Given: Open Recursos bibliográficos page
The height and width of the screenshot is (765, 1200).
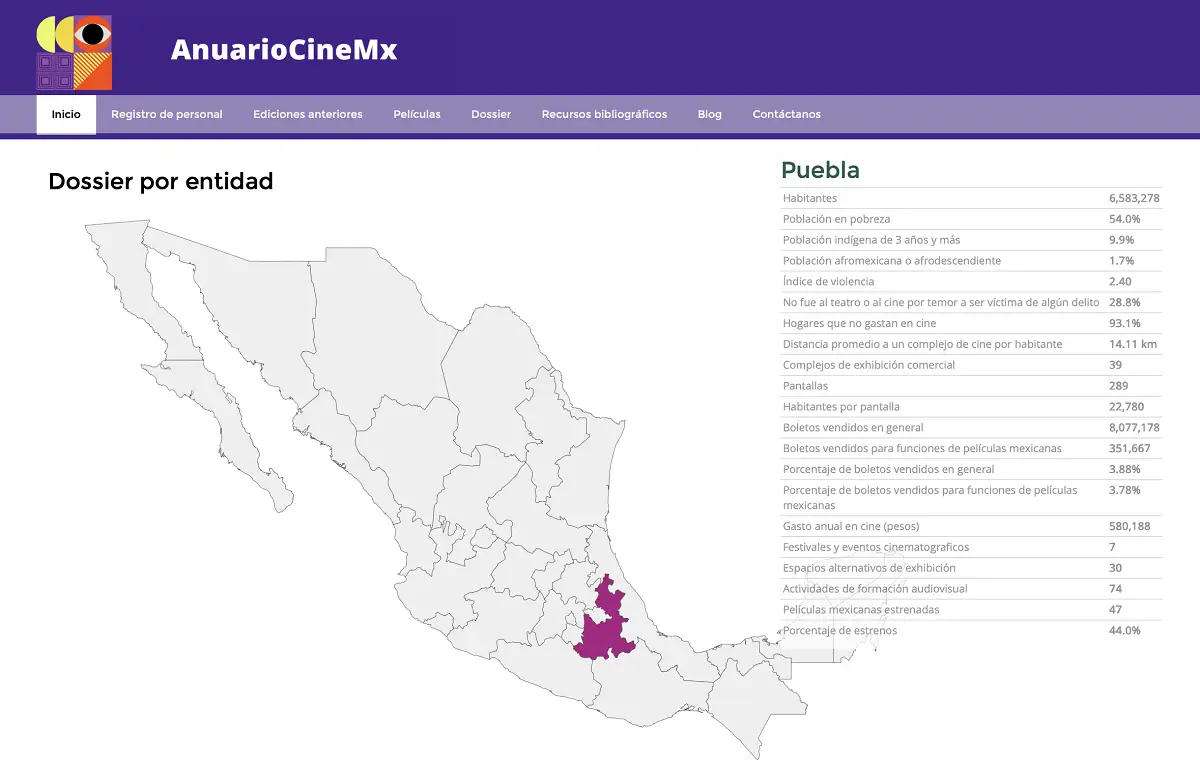Looking at the screenshot, I should (604, 114).
